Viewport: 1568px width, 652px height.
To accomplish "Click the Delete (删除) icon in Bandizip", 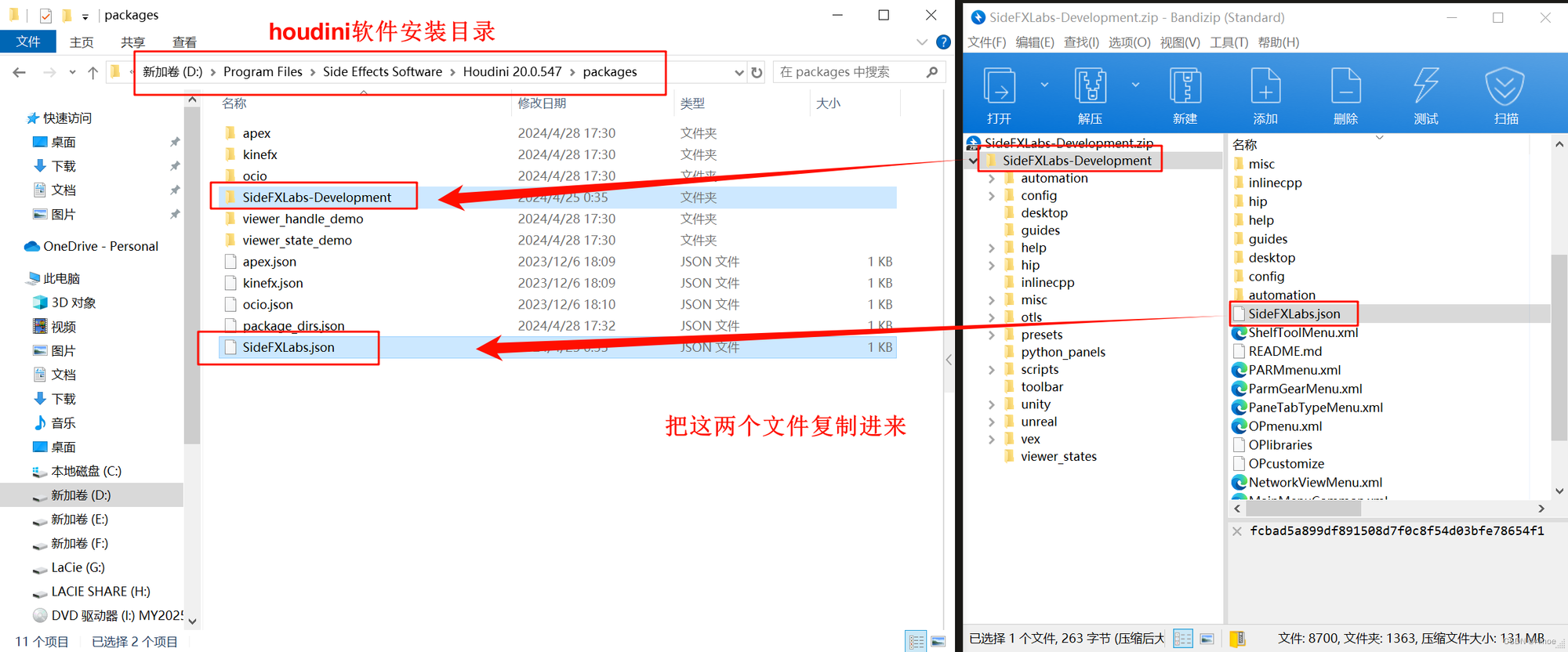I will pyautogui.click(x=1346, y=86).
